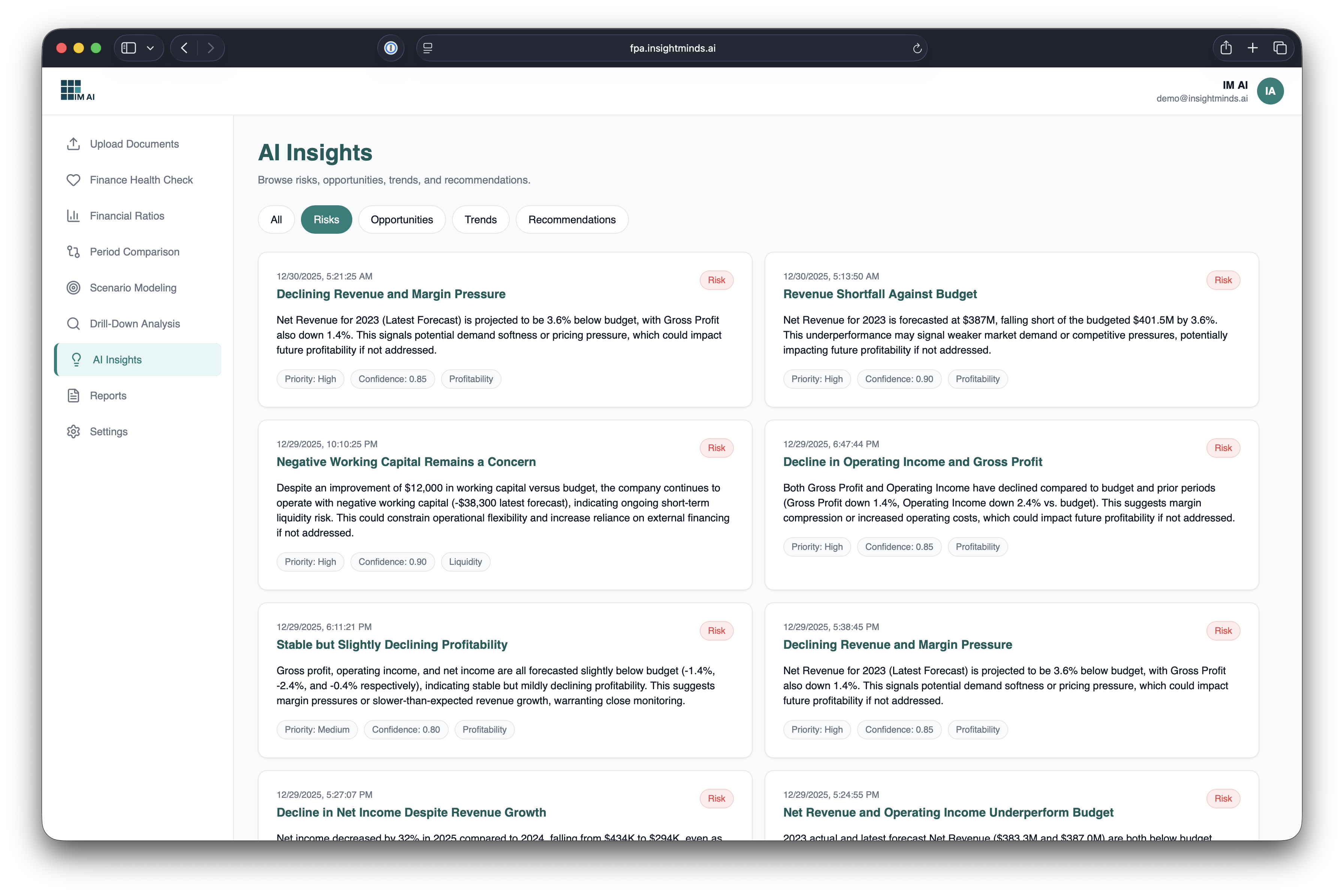Open Revenue Shortfall Against Budget insight

pyautogui.click(x=879, y=294)
